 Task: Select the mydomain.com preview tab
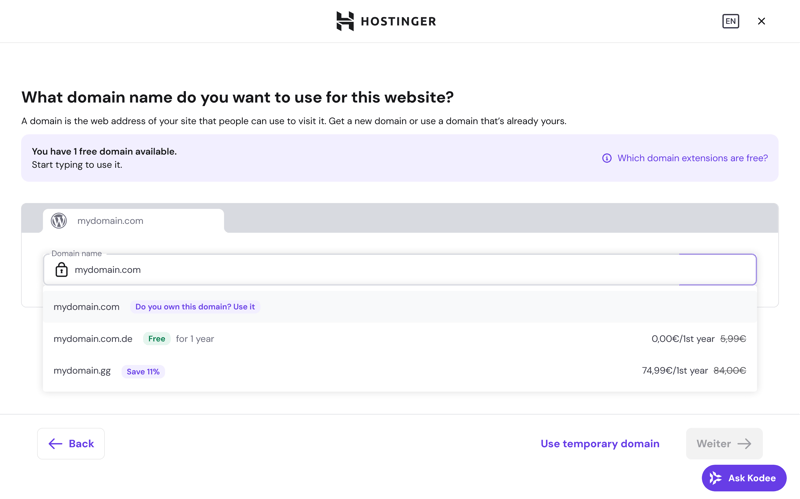pyautogui.click(x=133, y=221)
